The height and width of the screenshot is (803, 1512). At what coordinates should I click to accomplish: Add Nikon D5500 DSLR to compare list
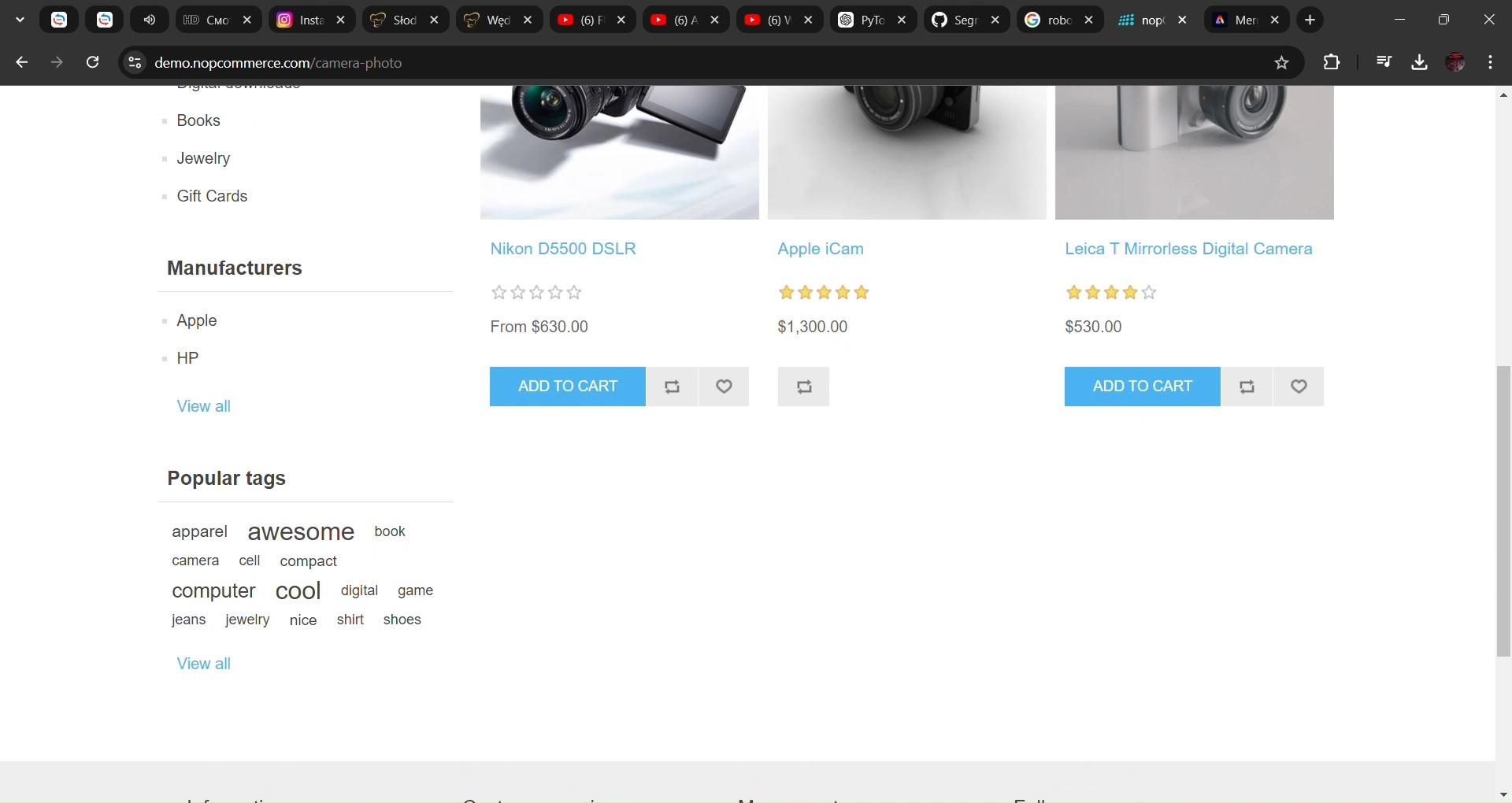672,387
